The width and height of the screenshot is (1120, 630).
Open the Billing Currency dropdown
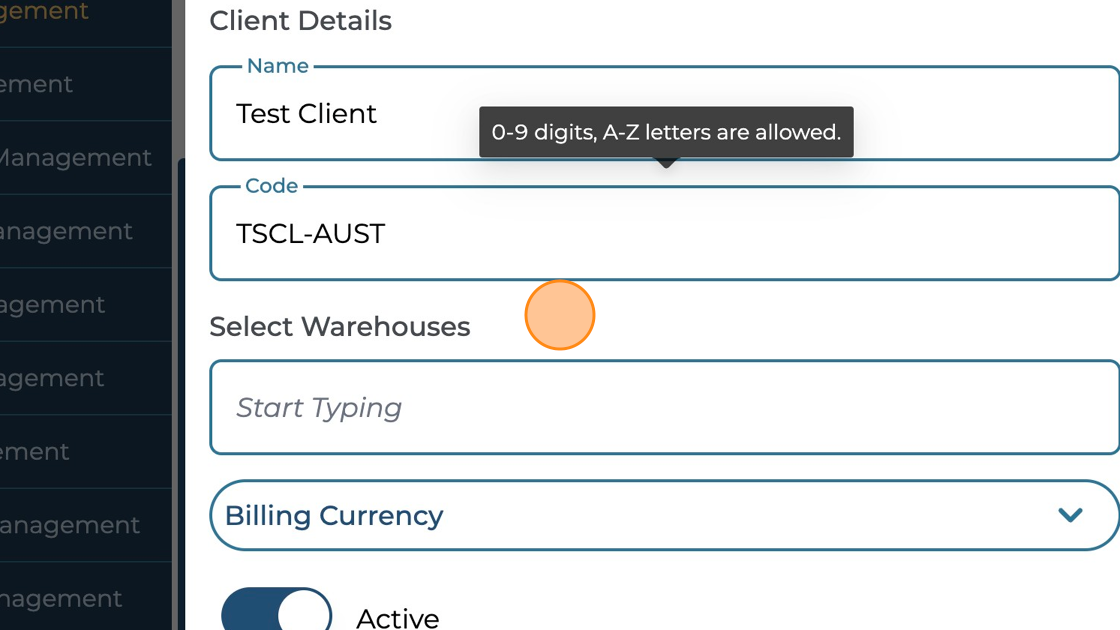pyautogui.click(x=640, y=515)
